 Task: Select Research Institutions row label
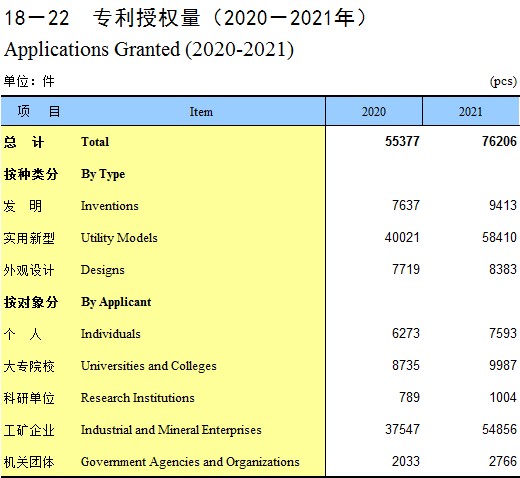[138, 398]
